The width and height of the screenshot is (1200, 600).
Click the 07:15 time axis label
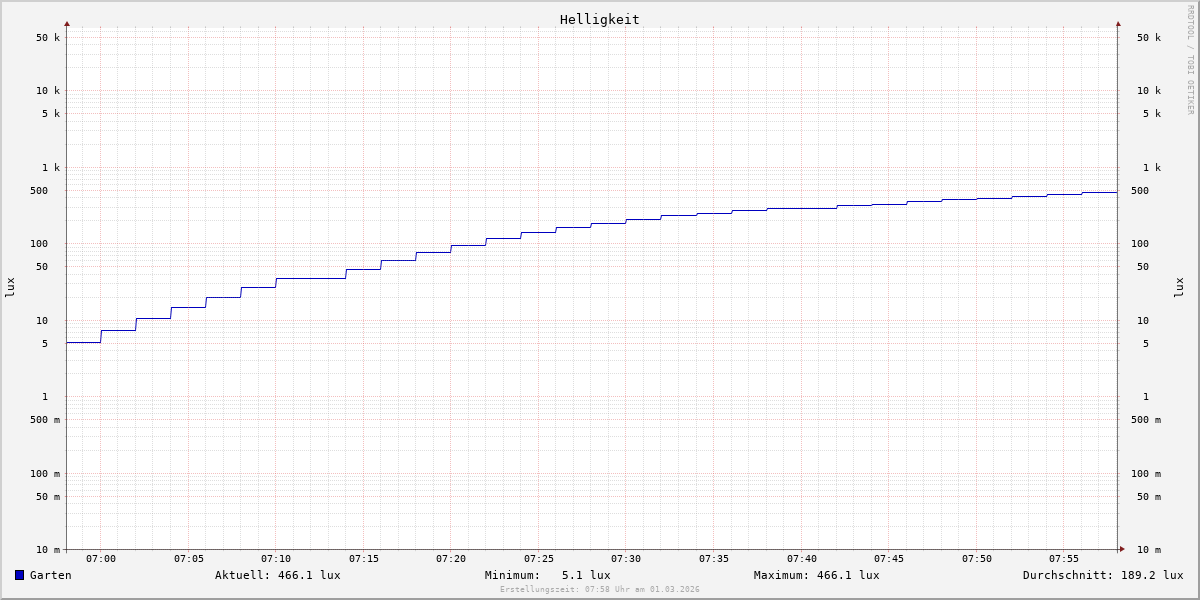[x=364, y=559]
